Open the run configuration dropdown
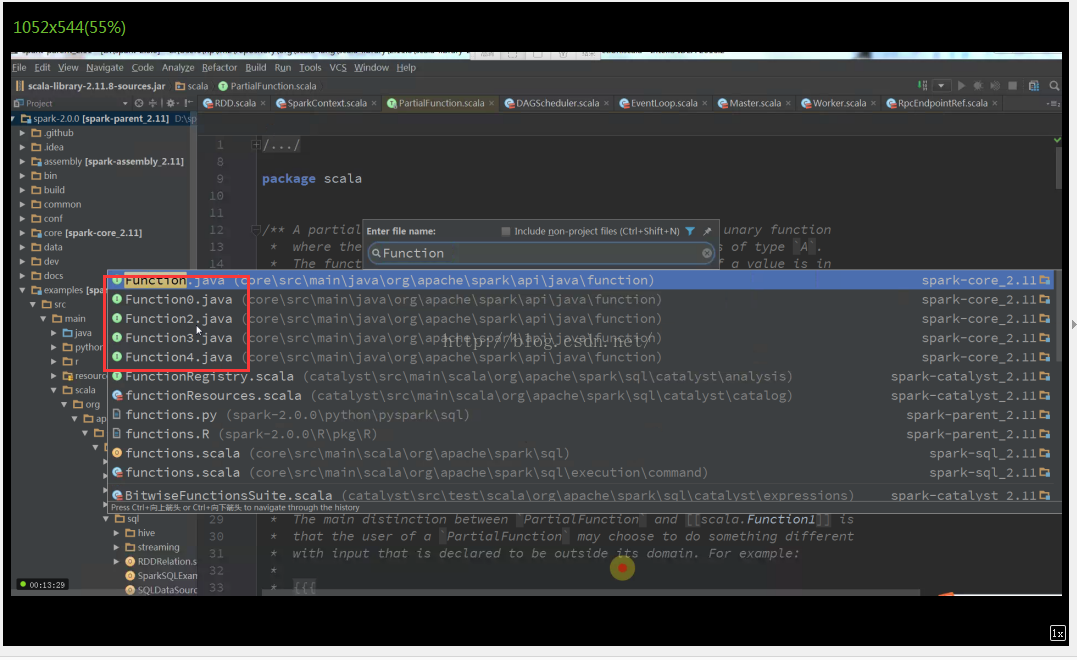 pyautogui.click(x=941, y=86)
